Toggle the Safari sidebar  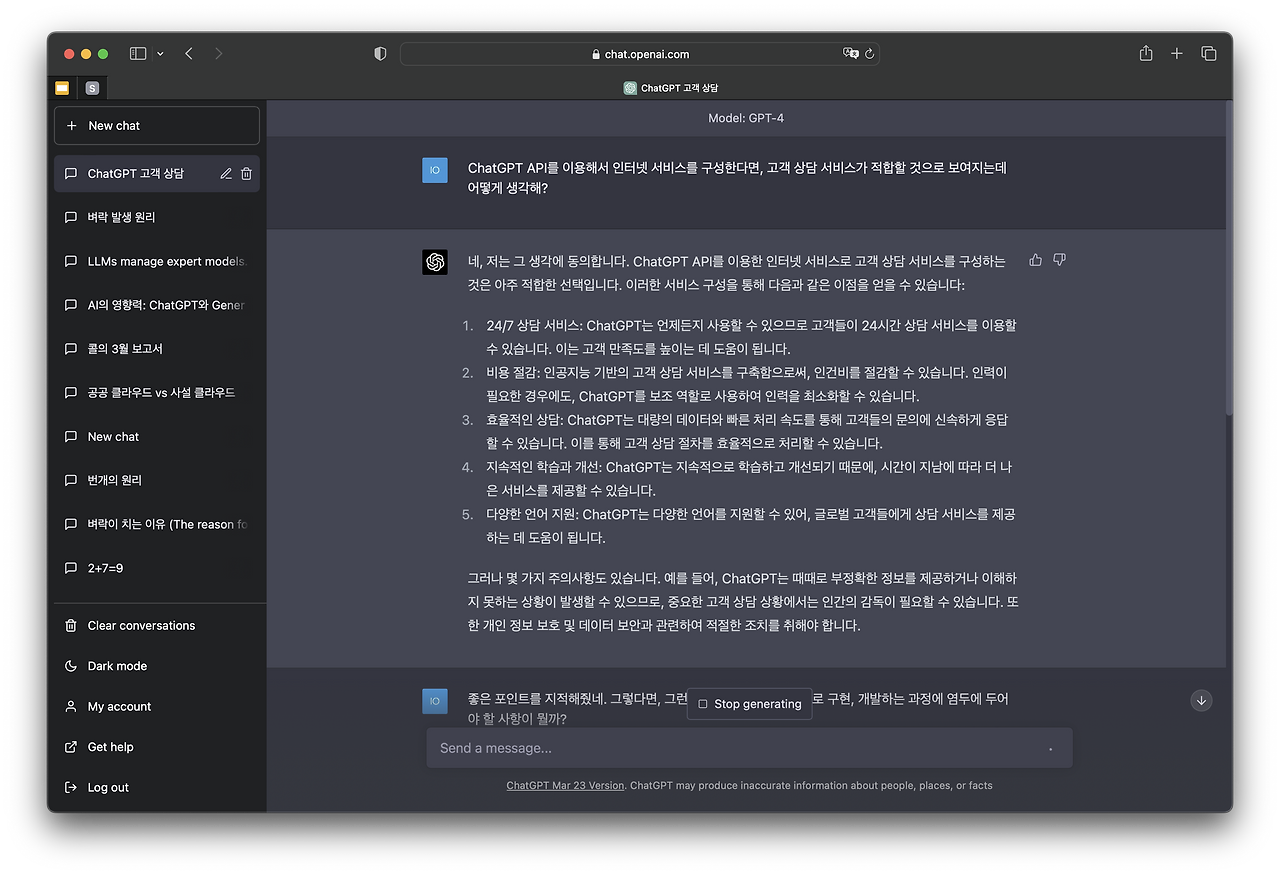point(137,53)
